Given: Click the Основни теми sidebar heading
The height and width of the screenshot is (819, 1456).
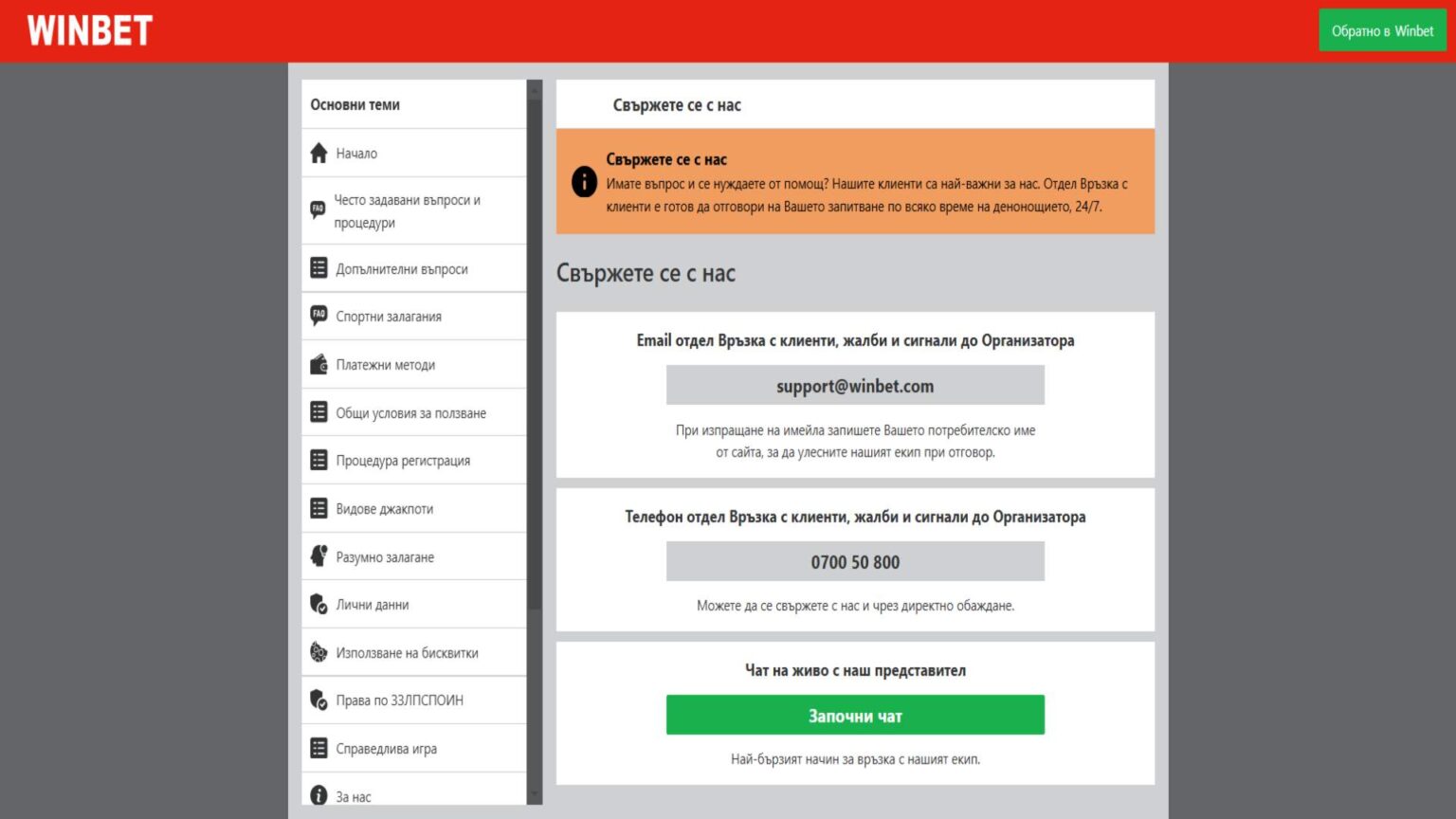Looking at the screenshot, I should (355, 104).
